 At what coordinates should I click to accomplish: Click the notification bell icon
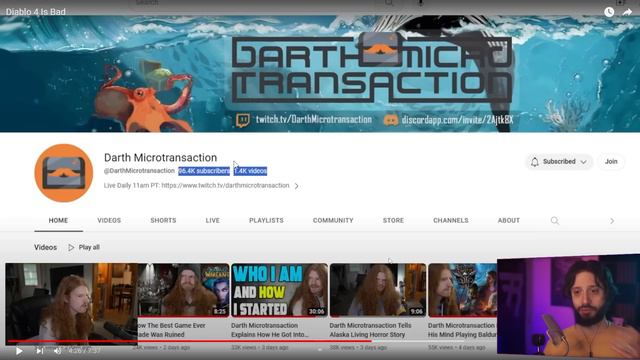tap(535, 162)
